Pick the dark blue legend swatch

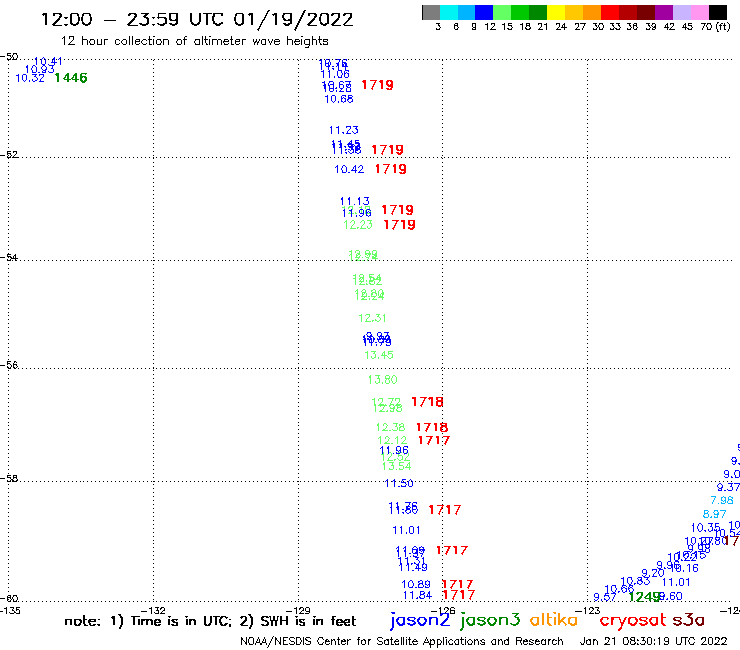tap(484, 12)
